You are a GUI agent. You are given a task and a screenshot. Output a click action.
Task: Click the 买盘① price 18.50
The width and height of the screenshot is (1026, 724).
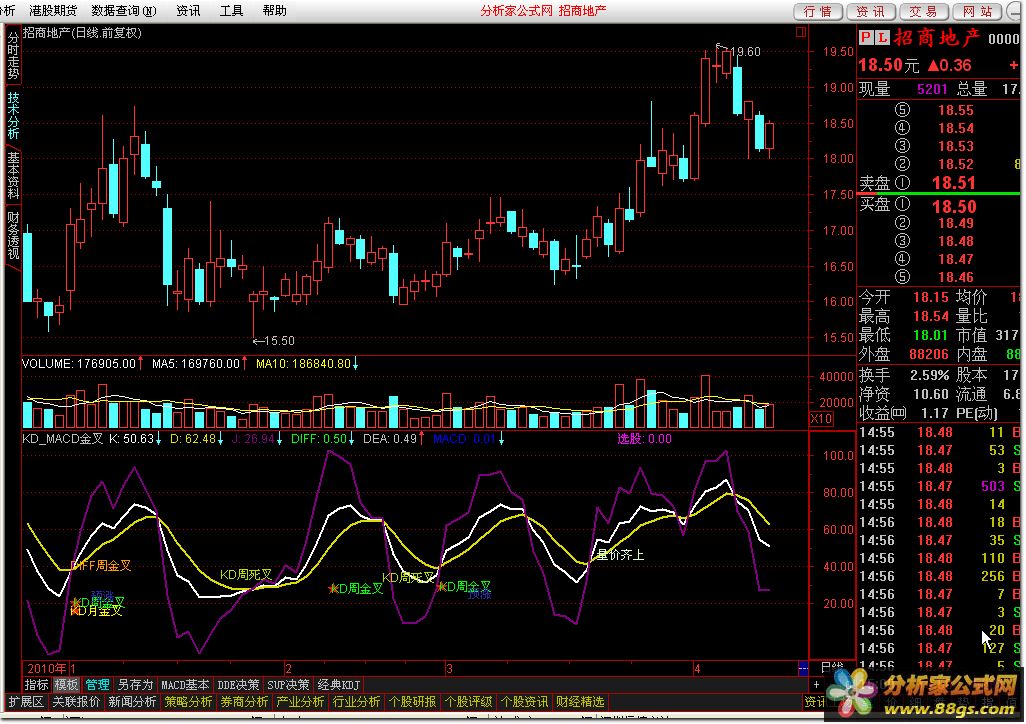click(x=954, y=207)
